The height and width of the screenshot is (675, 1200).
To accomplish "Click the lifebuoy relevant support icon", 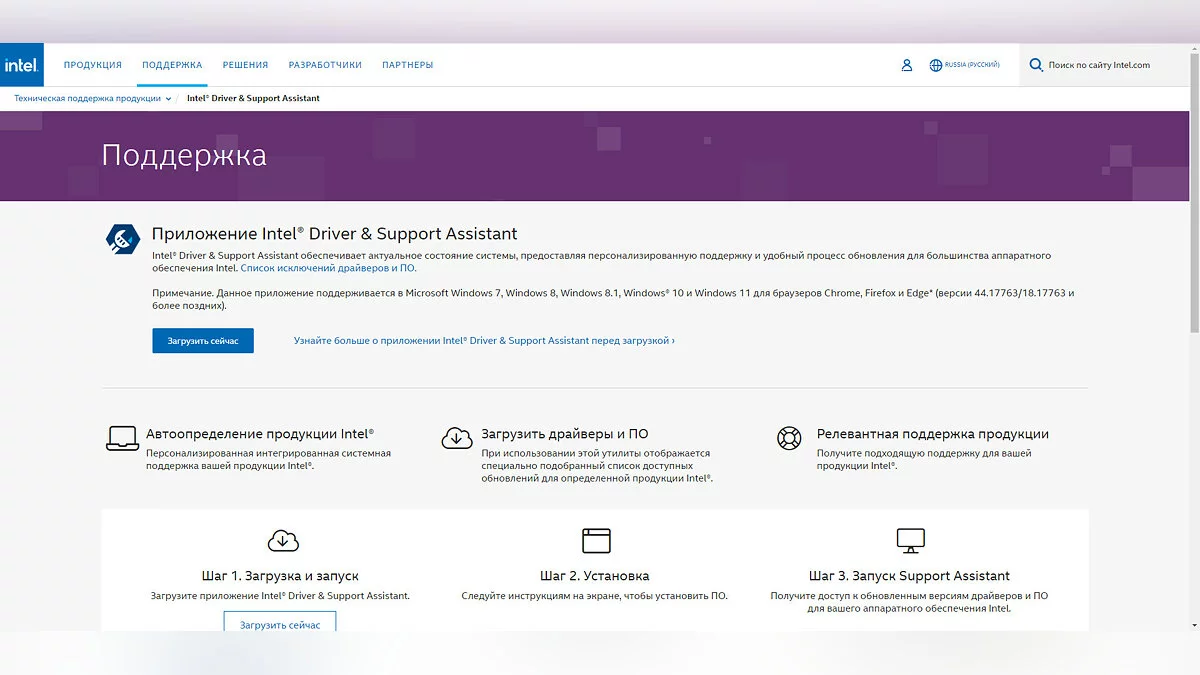I will [789, 438].
